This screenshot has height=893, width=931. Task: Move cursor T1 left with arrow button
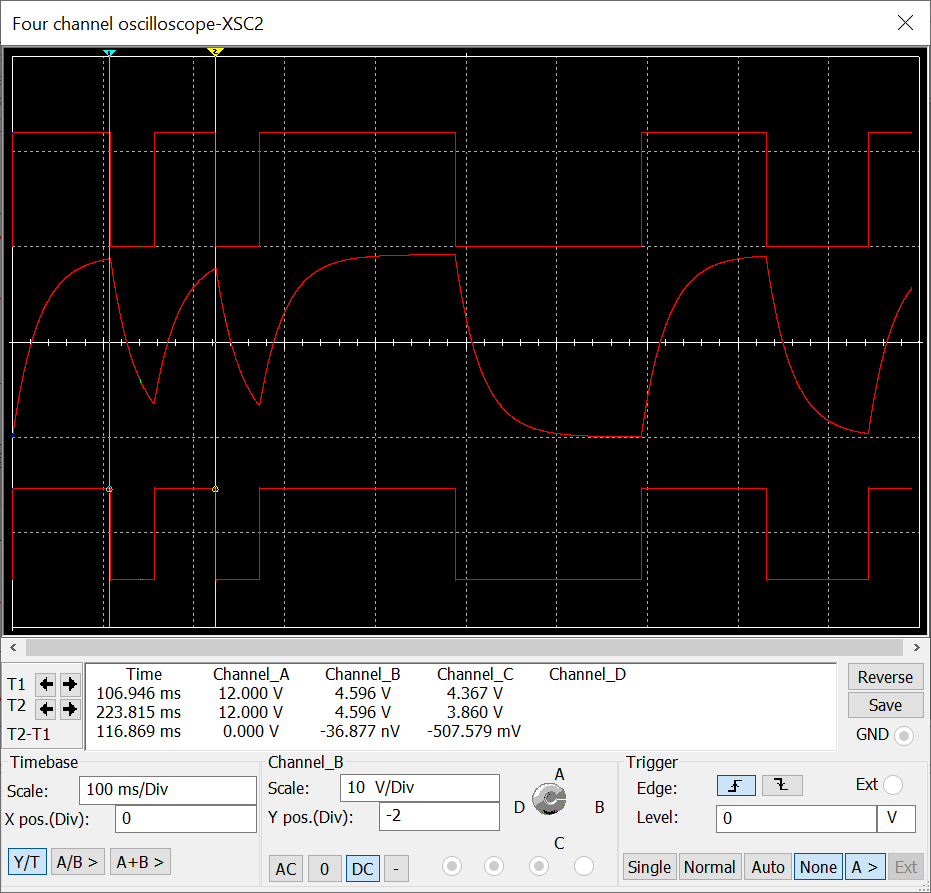coord(46,685)
